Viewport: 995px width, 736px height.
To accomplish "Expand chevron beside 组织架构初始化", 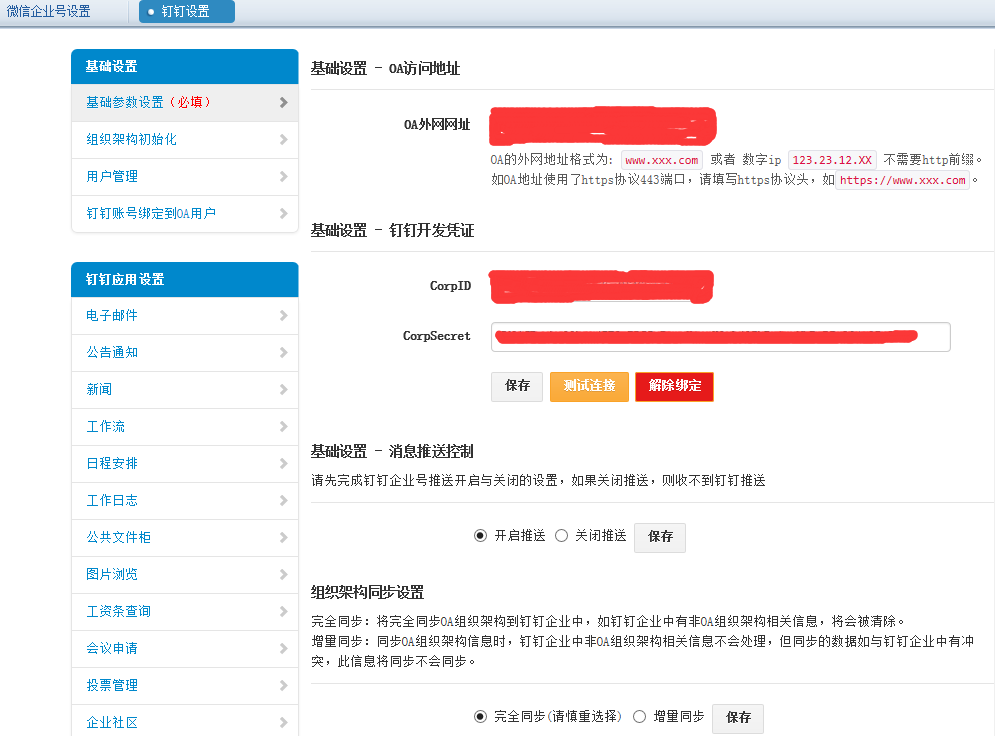I will pyautogui.click(x=284, y=140).
